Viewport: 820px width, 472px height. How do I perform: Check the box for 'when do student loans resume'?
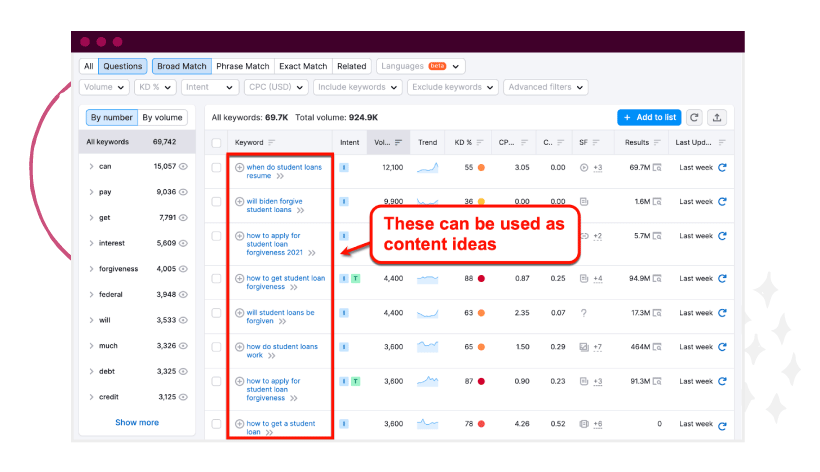click(217, 167)
